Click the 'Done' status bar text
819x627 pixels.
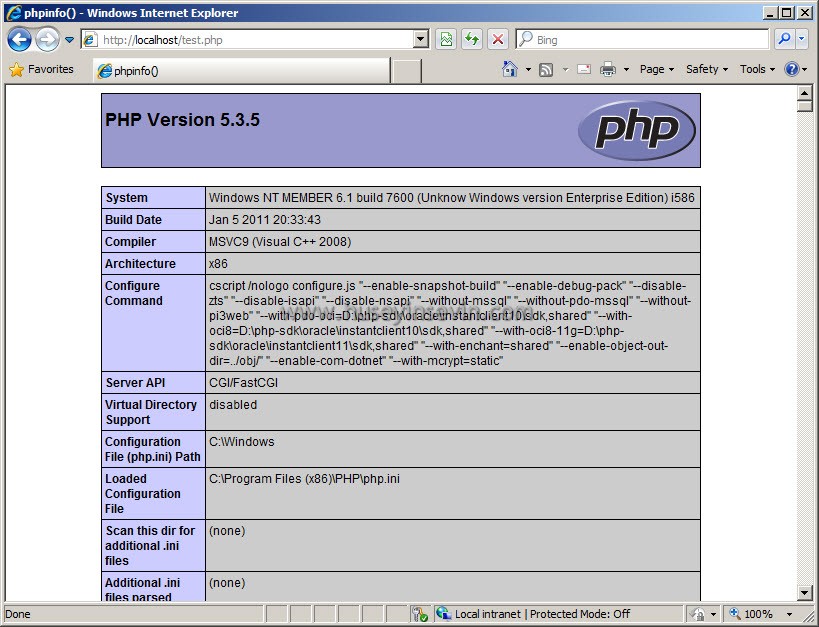pyautogui.click(x=18, y=614)
